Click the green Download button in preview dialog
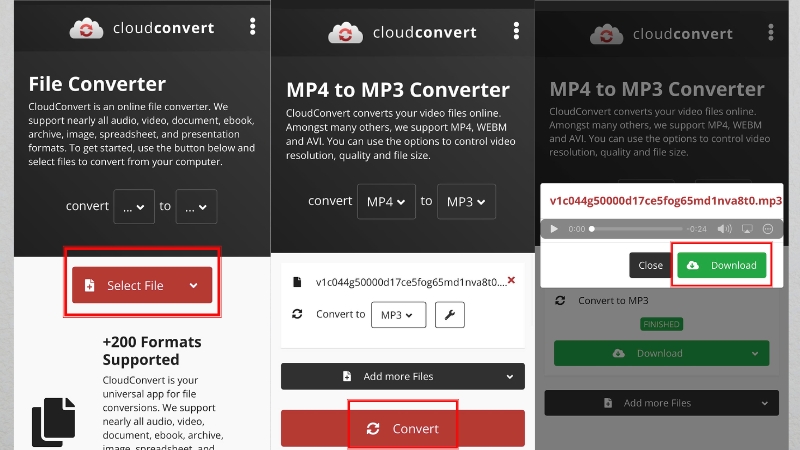 point(722,265)
